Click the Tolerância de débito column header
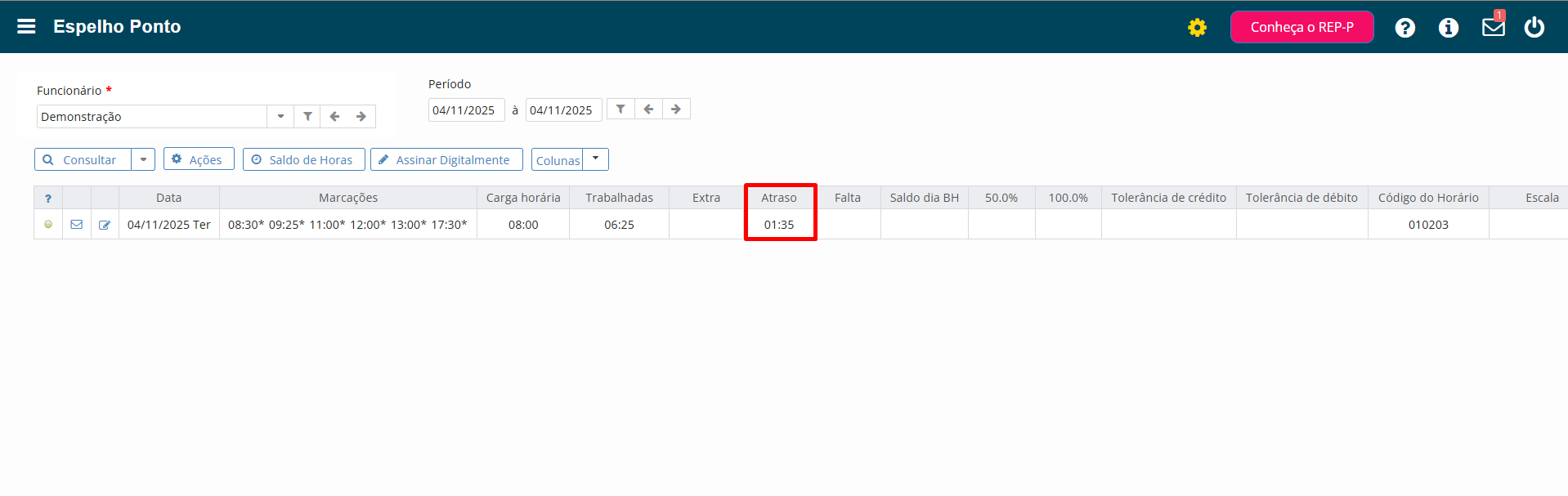The image size is (1568, 496). 1301,198
